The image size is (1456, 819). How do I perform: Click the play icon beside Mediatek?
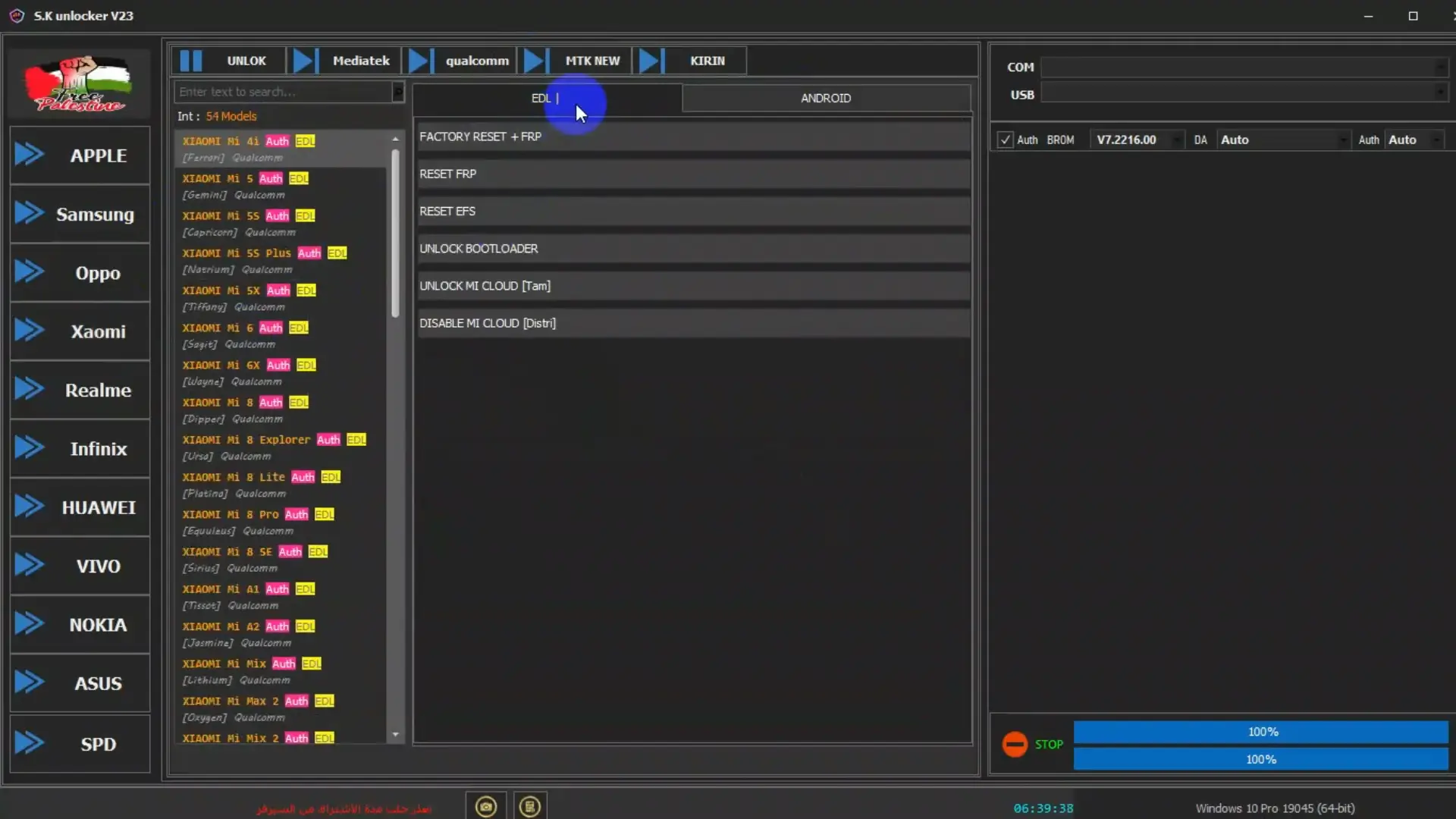[304, 61]
